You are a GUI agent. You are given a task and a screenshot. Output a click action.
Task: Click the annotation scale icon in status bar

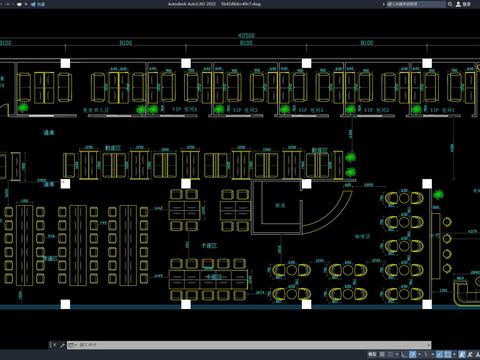462,354
